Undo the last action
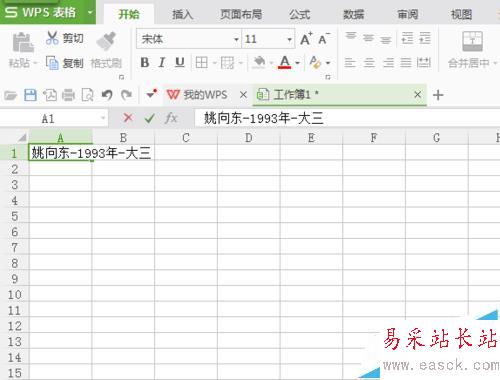 [x=107, y=95]
